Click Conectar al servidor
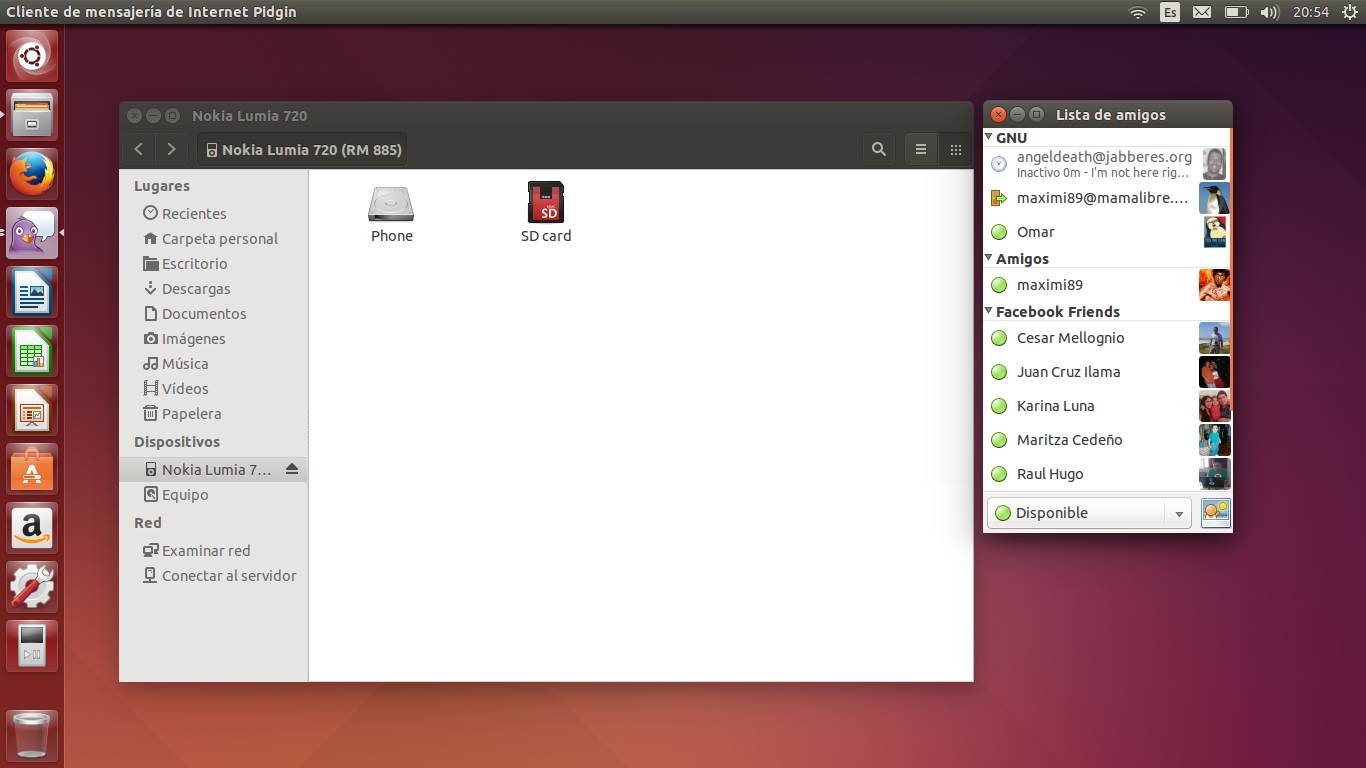Image resolution: width=1366 pixels, height=768 pixels. 219,575
